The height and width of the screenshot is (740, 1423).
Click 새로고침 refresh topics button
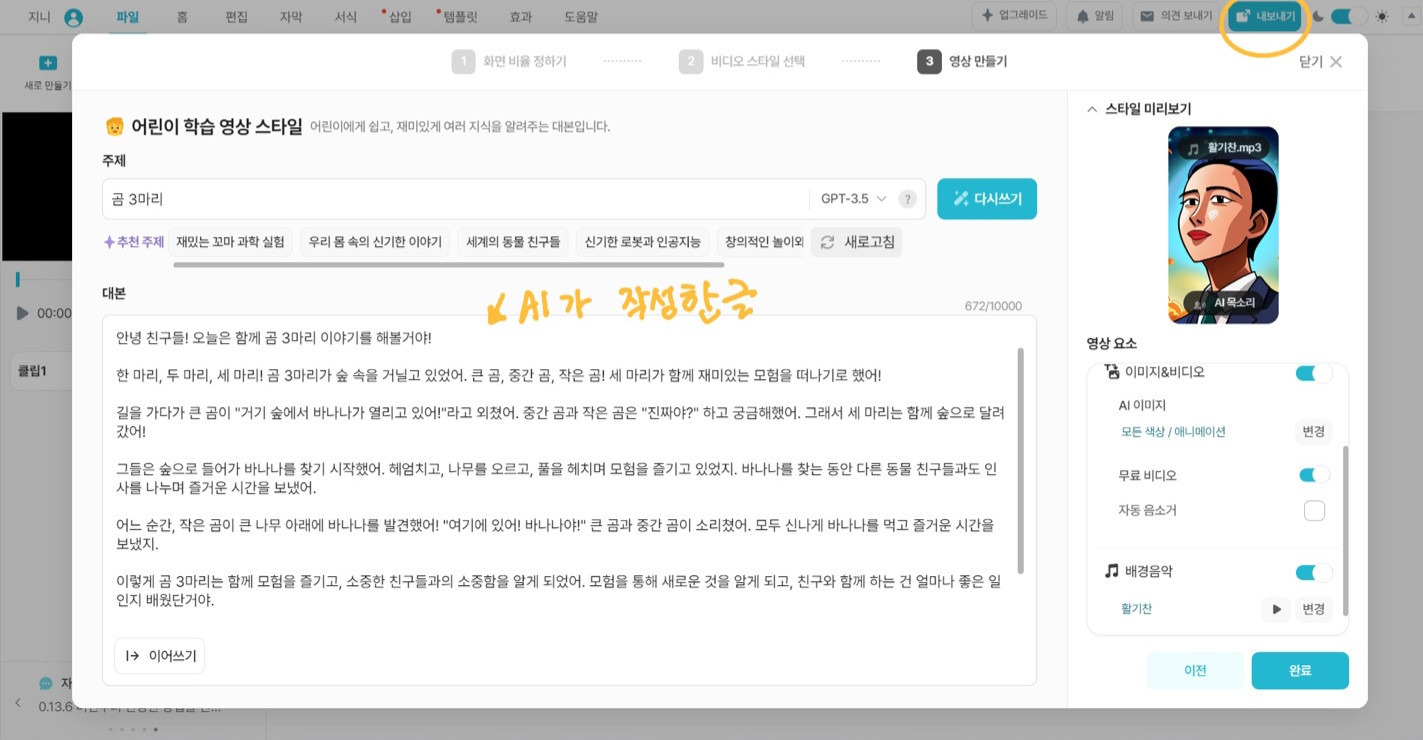coord(857,242)
